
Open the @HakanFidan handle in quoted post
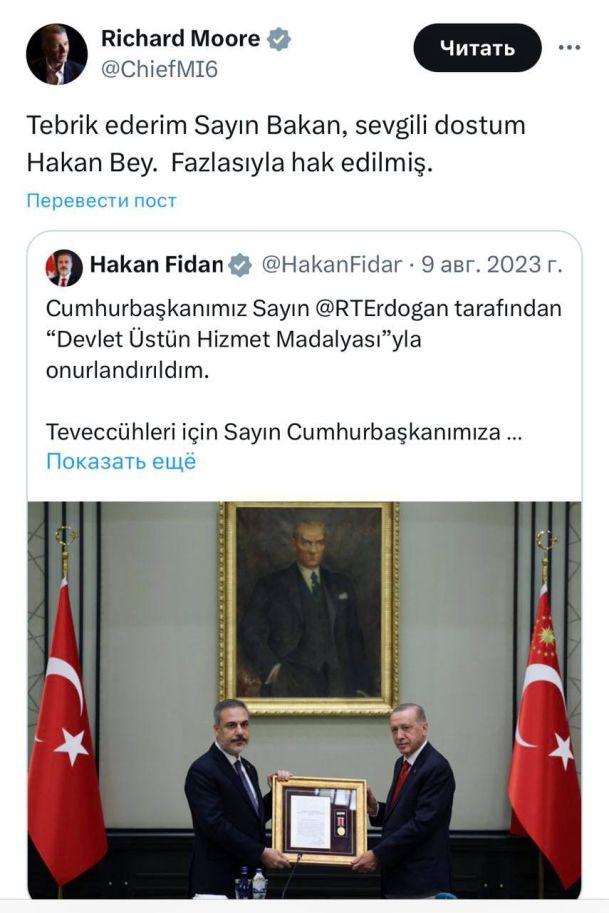pos(331,265)
